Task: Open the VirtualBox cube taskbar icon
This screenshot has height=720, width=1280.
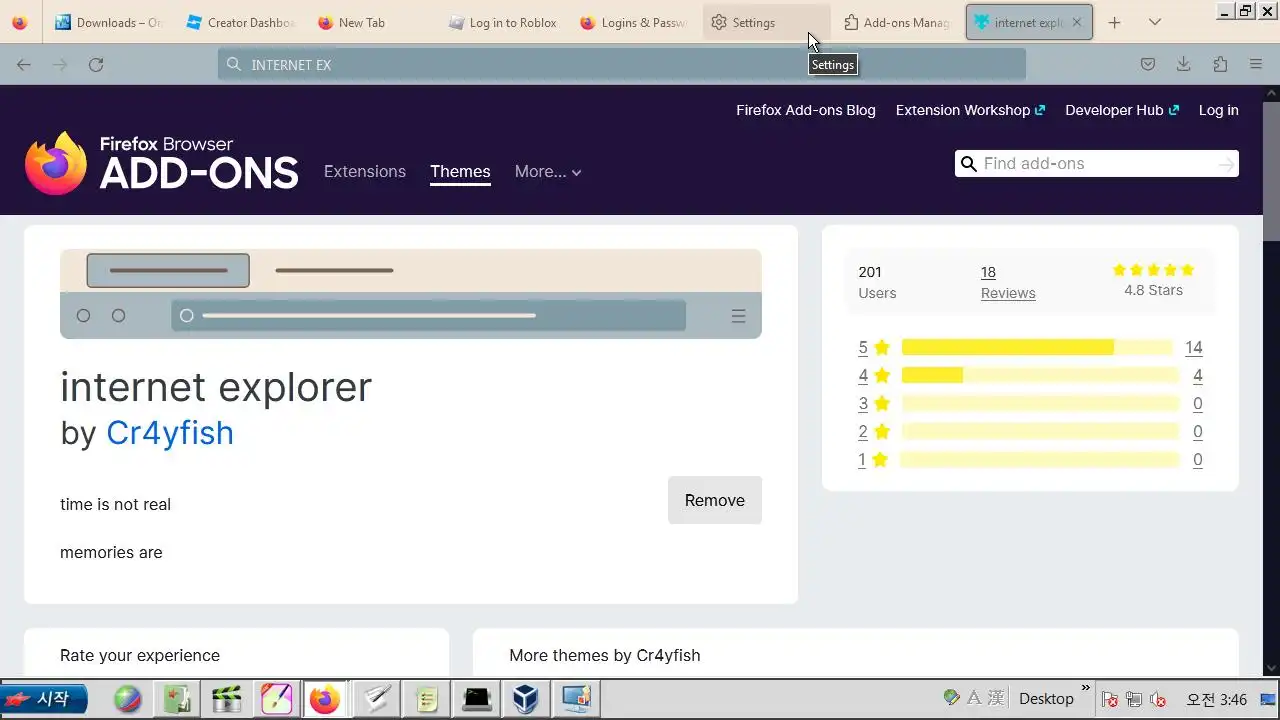Action: tap(526, 699)
